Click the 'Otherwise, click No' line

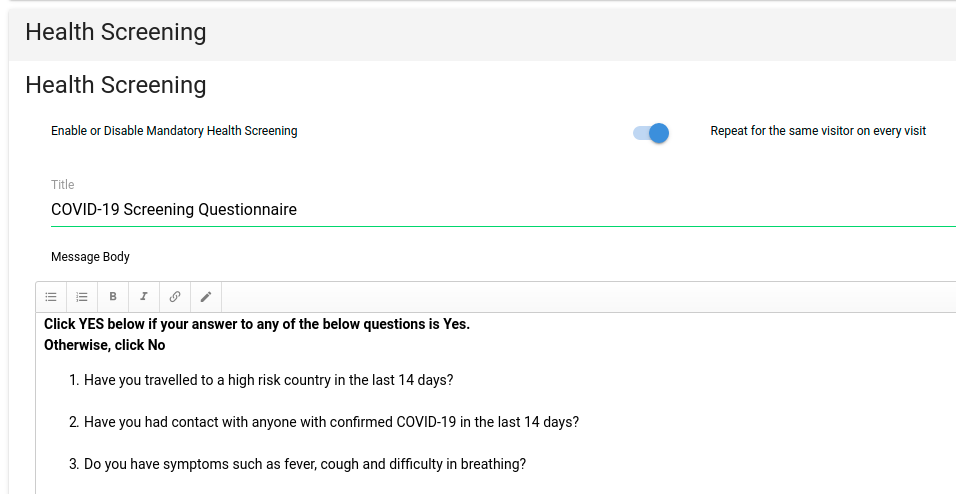point(105,345)
